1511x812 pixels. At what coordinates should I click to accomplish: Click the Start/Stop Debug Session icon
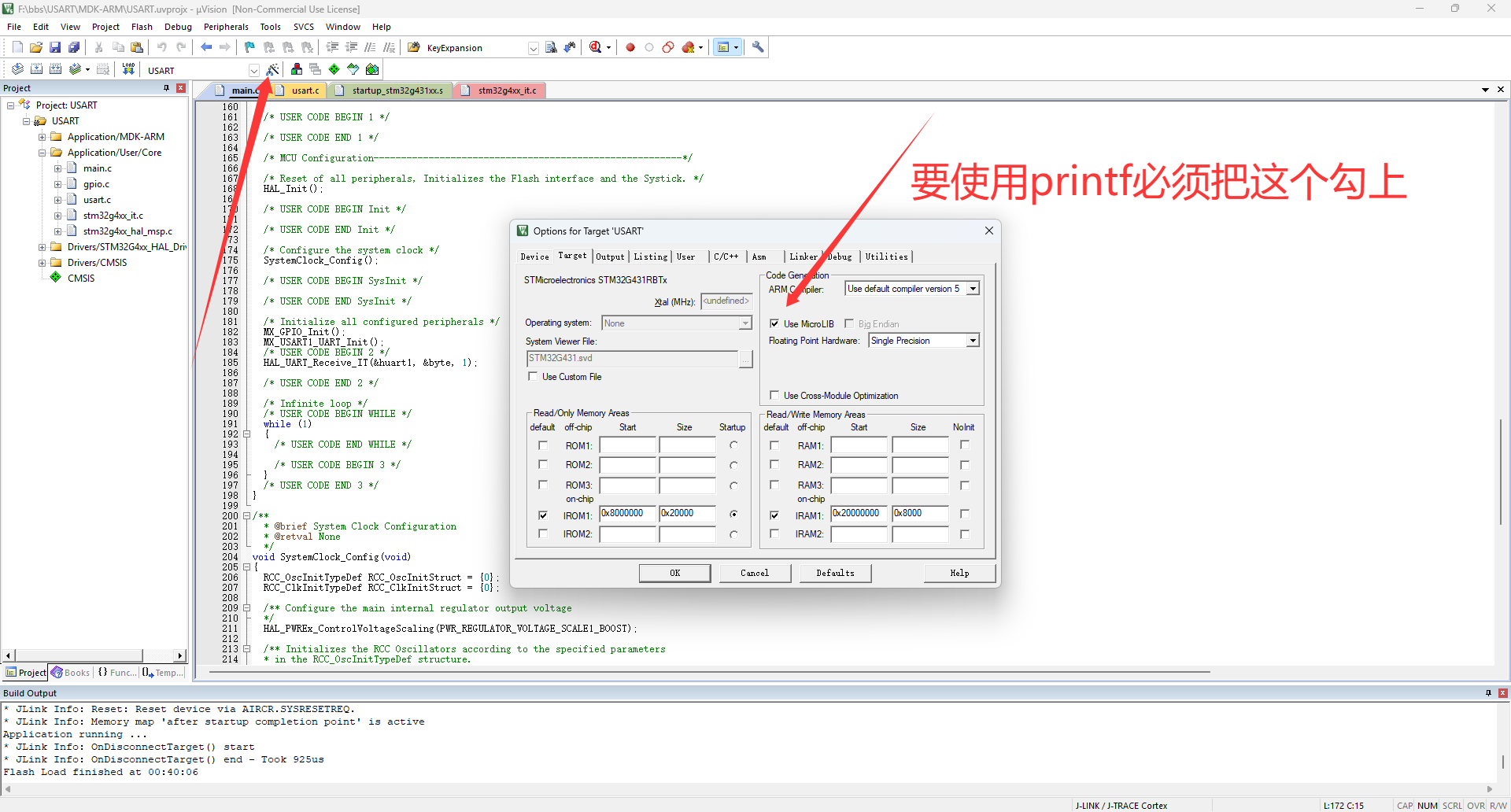pyautogui.click(x=596, y=47)
